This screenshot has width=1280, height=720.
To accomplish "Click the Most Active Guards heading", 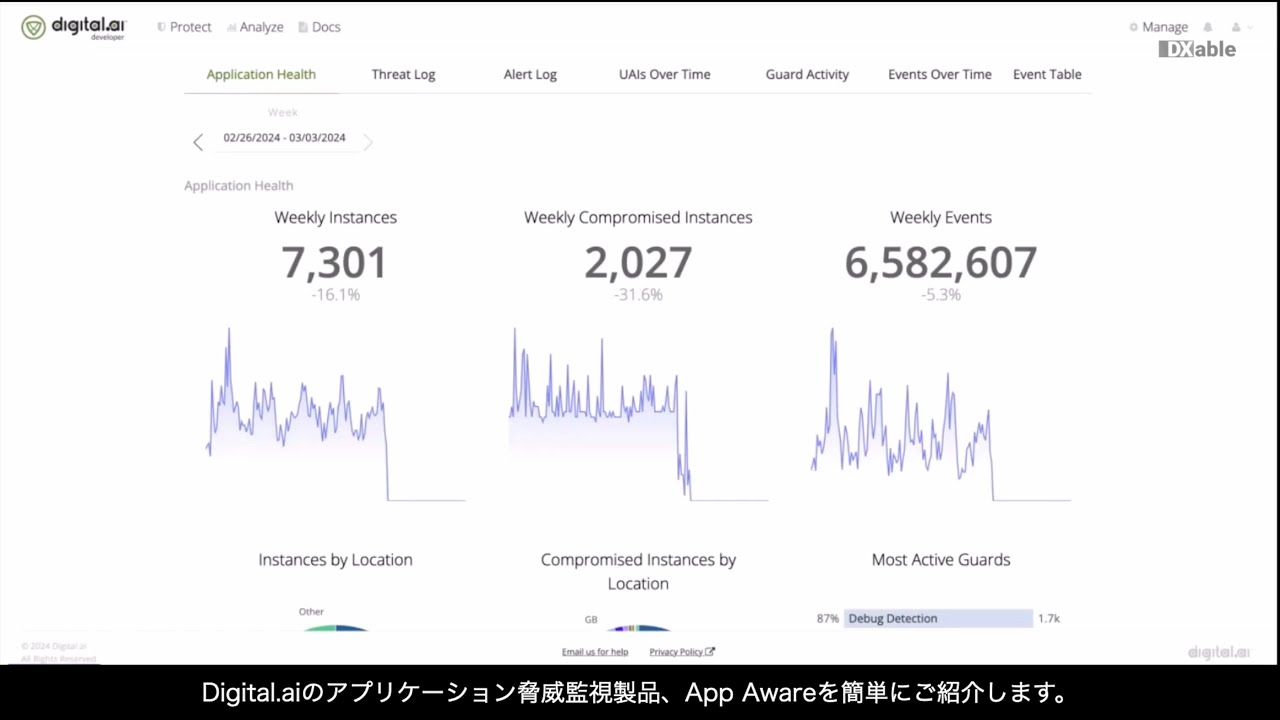I will (x=941, y=560).
